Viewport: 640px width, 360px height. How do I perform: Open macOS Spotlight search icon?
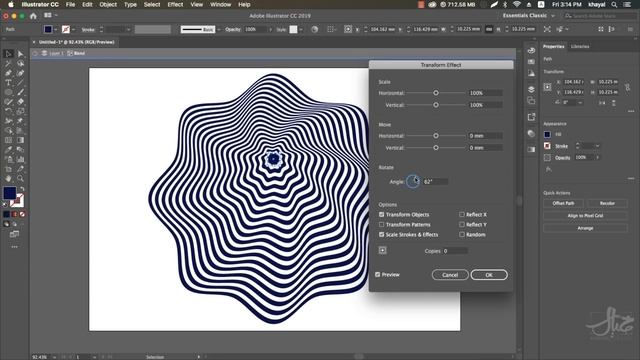point(614,5)
